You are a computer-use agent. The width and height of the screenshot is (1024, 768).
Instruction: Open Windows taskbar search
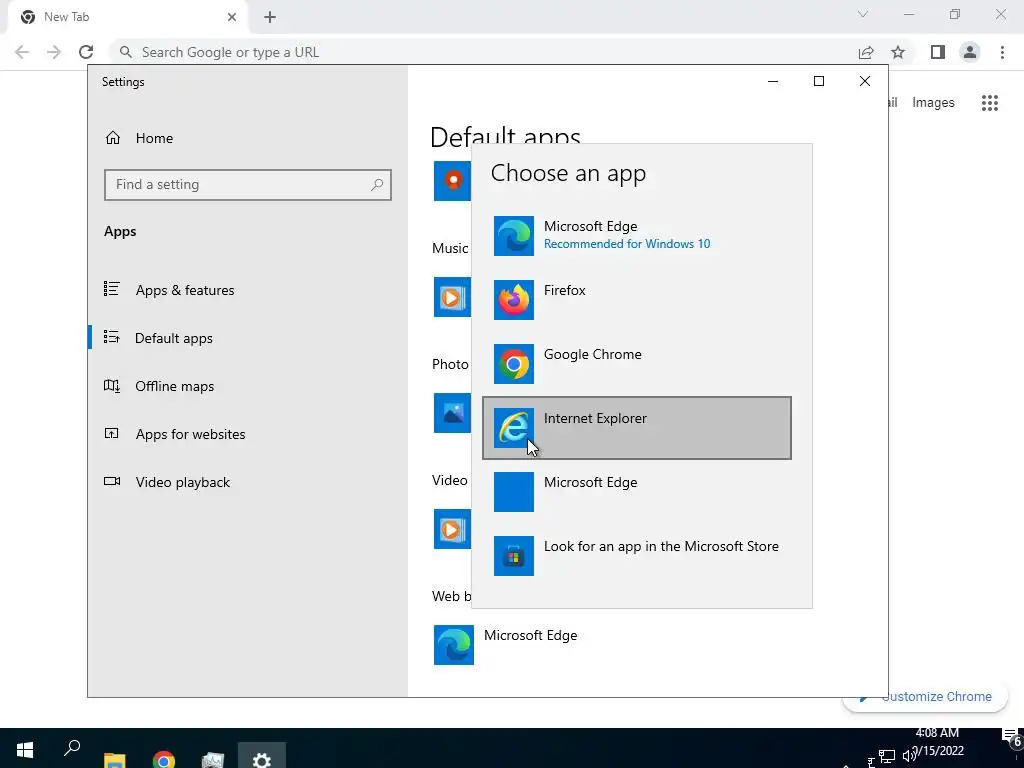[x=72, y=748]
